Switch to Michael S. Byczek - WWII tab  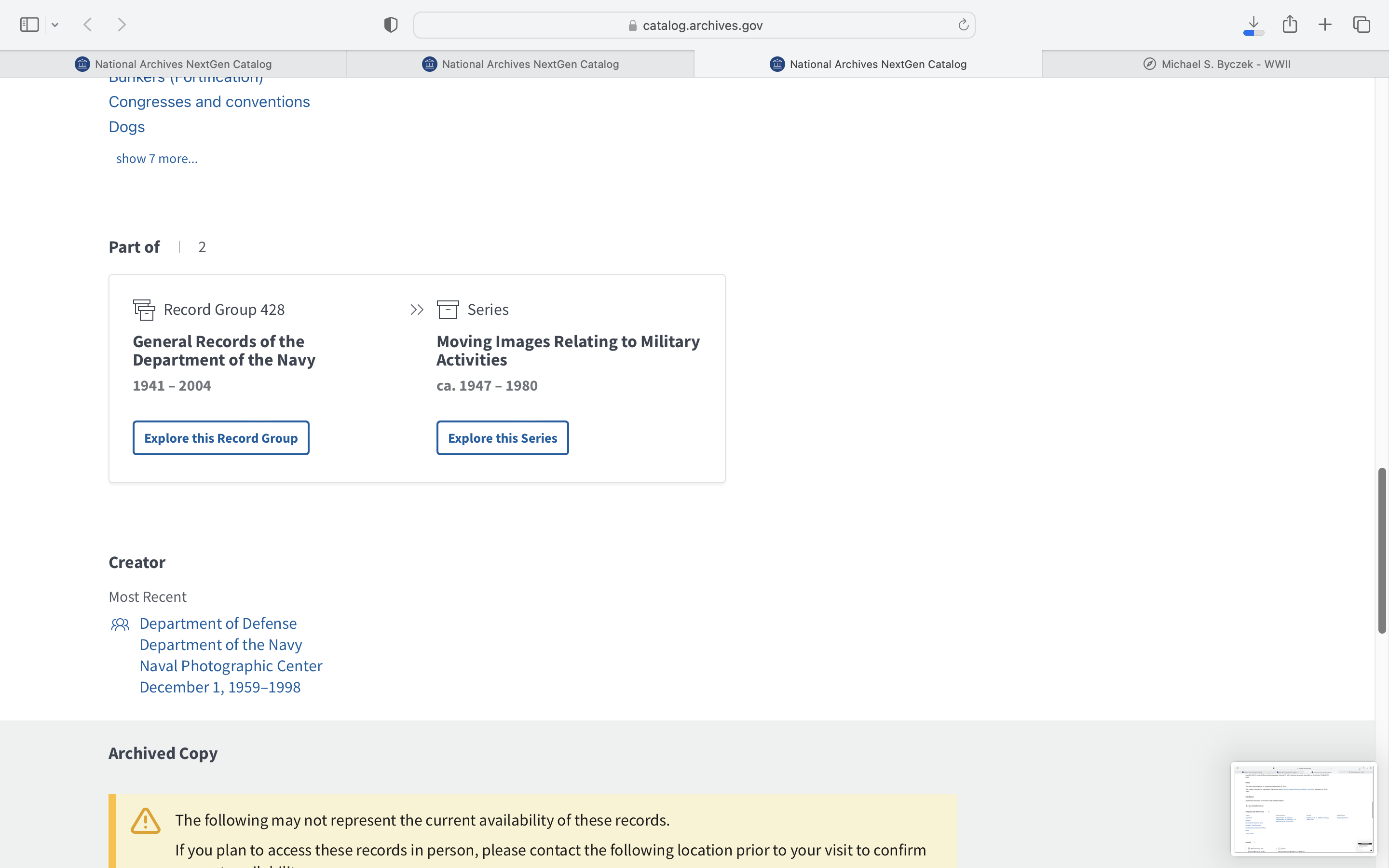1216,64
